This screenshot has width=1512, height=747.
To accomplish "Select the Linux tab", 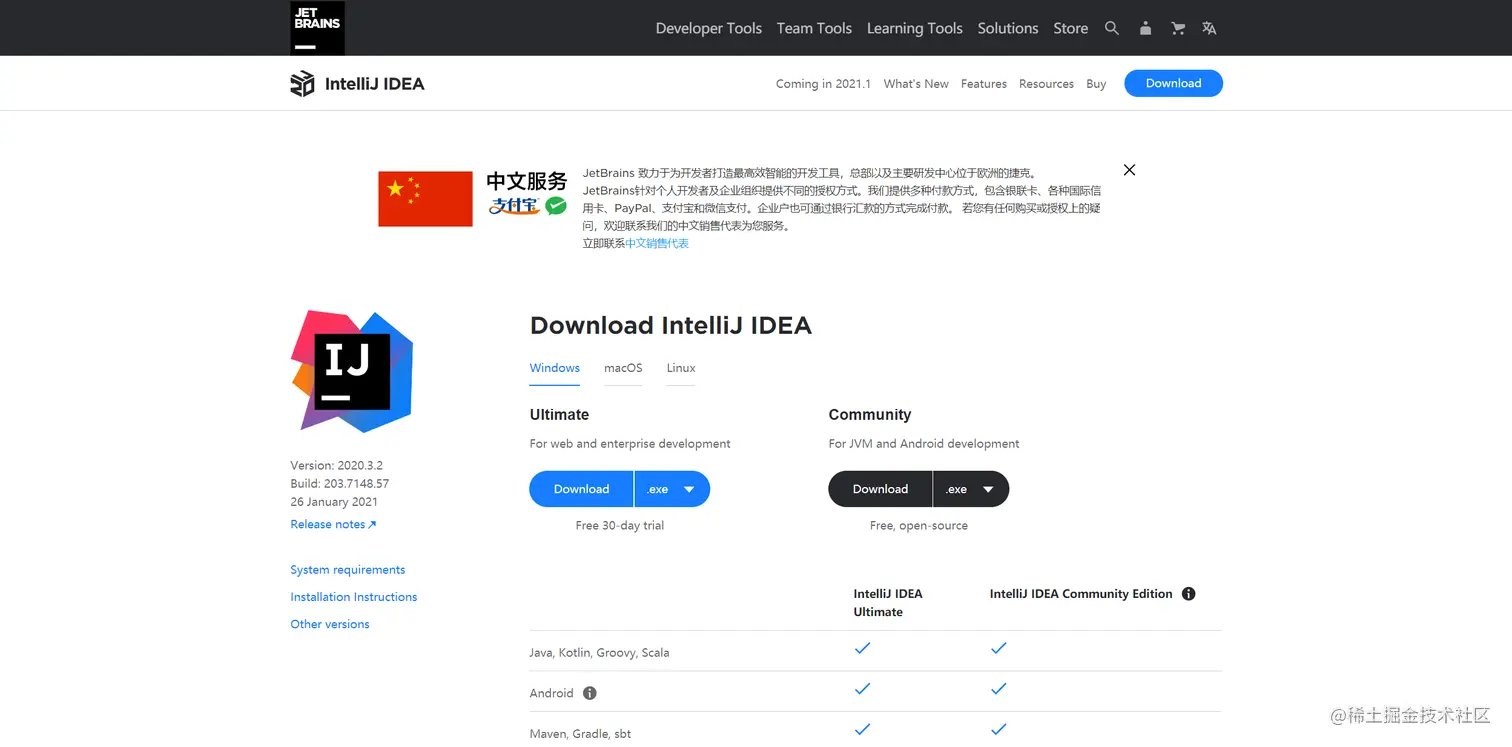I will [681, 368].
